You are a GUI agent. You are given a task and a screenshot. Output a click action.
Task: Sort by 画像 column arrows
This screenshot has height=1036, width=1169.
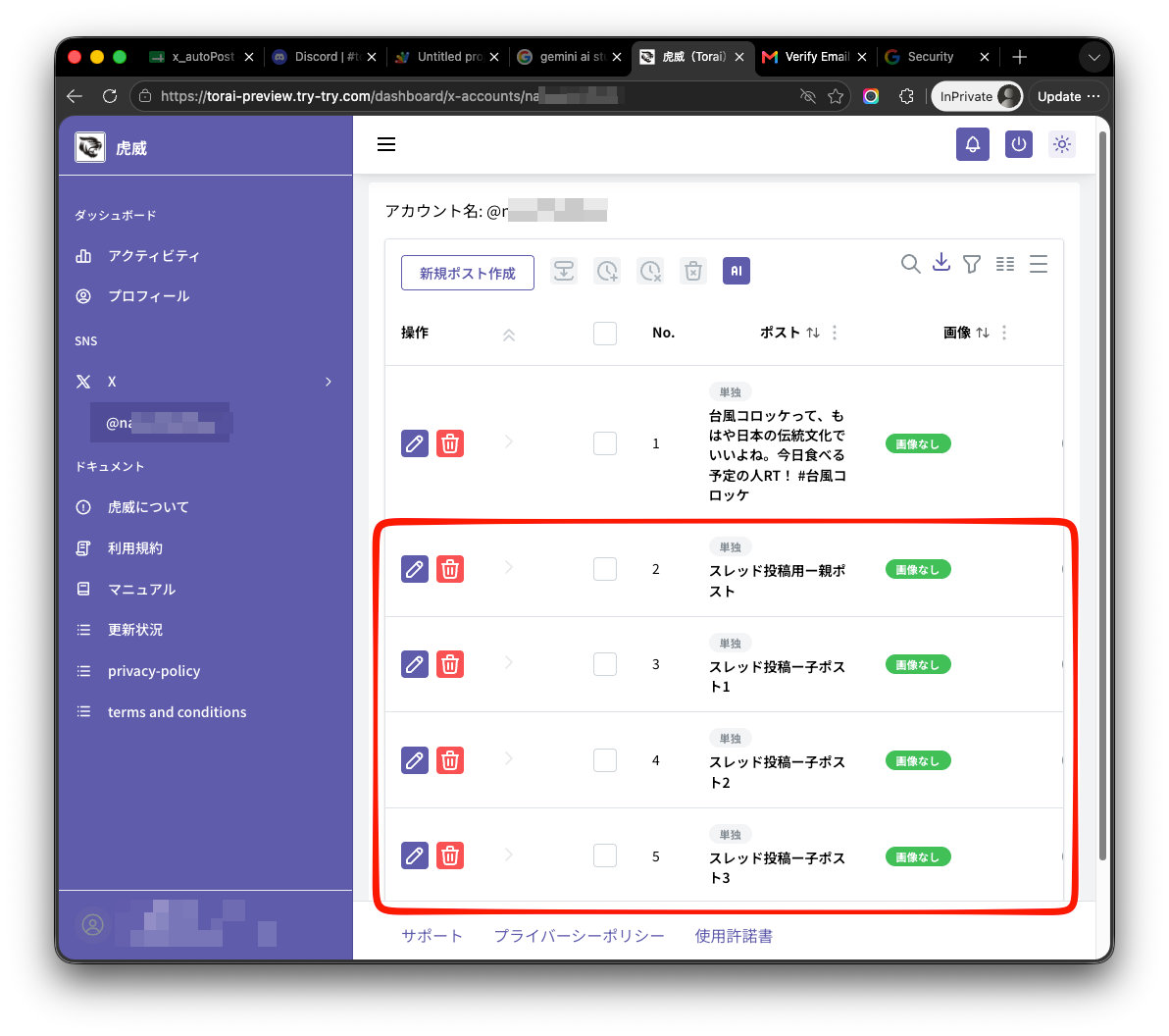point(983,333)
